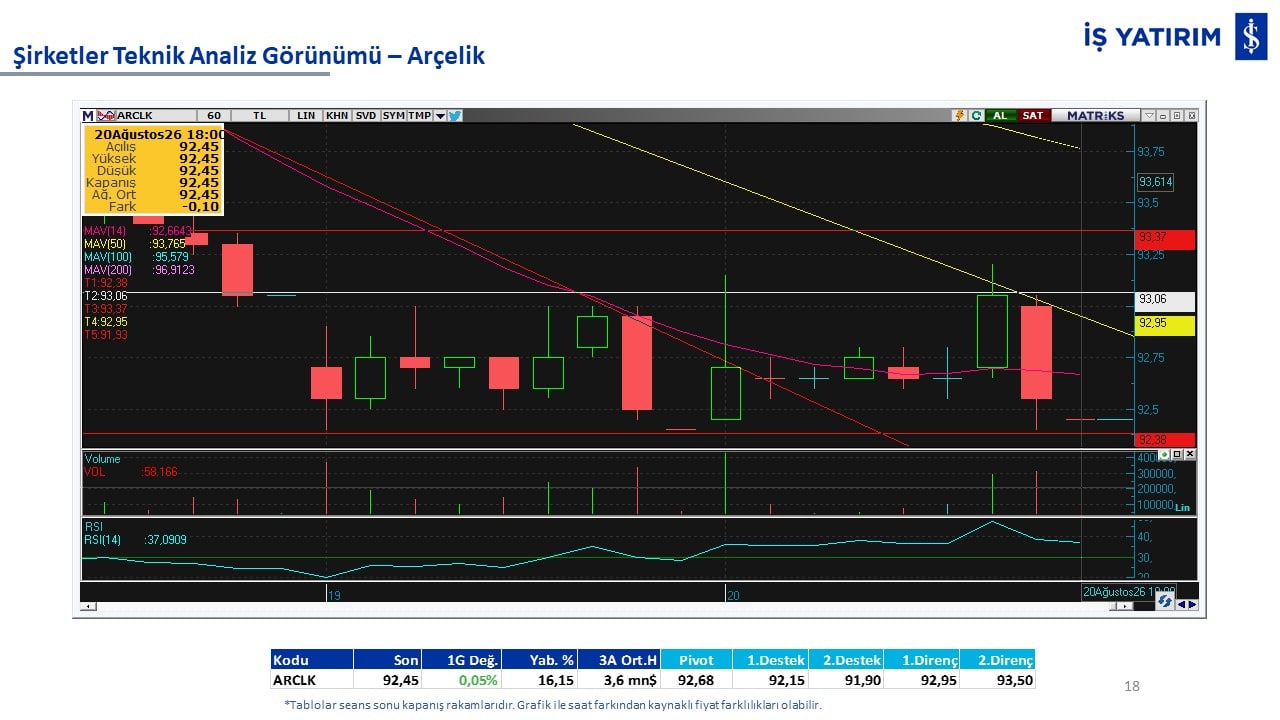Click the 93,50 second resistance cell

click(x=998, y=680)
